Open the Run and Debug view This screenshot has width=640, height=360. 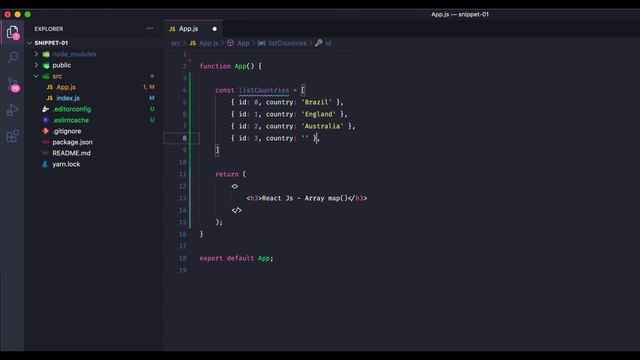(13, 110)
